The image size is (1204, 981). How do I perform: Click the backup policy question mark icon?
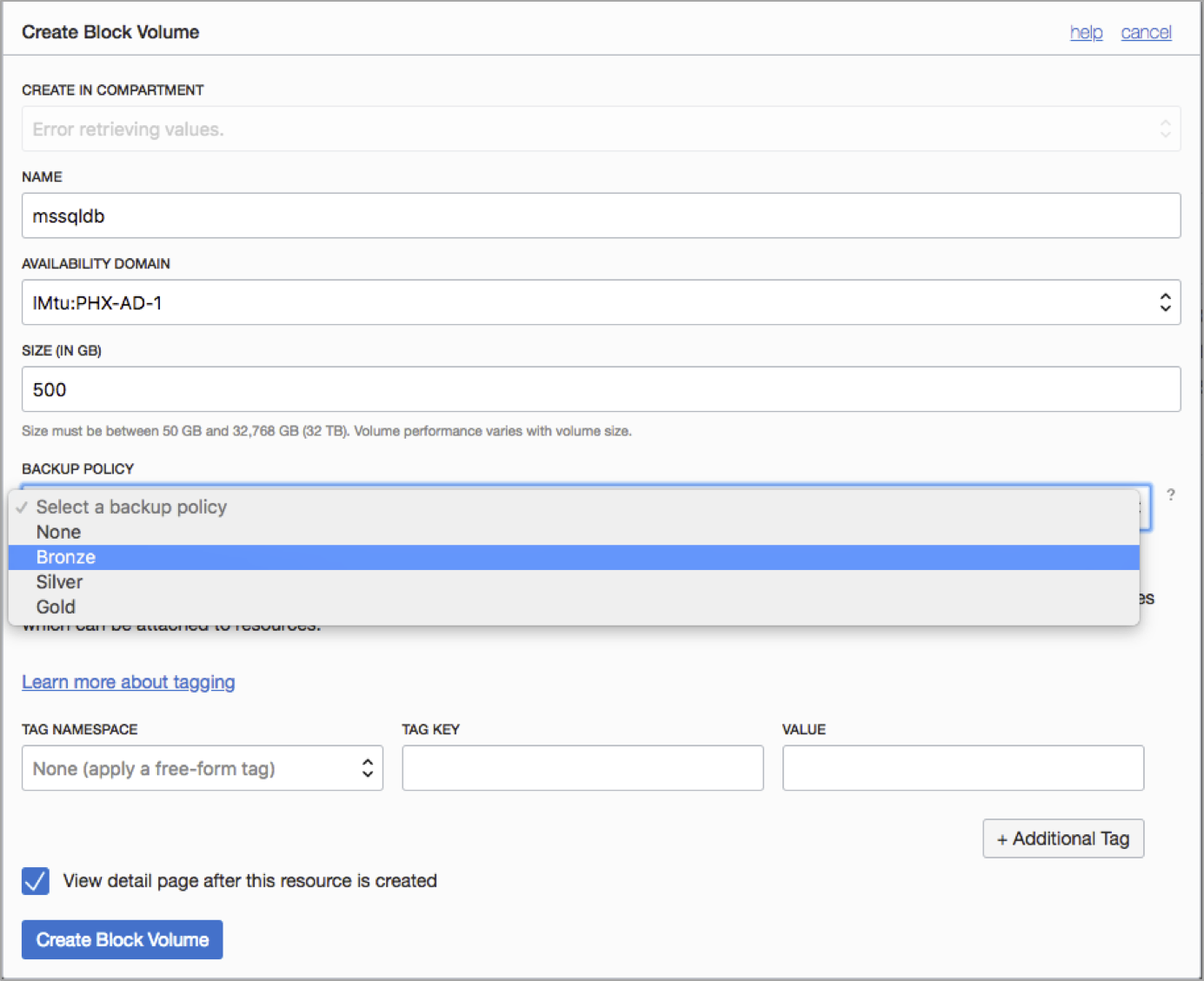click(x=1171, y=494)
